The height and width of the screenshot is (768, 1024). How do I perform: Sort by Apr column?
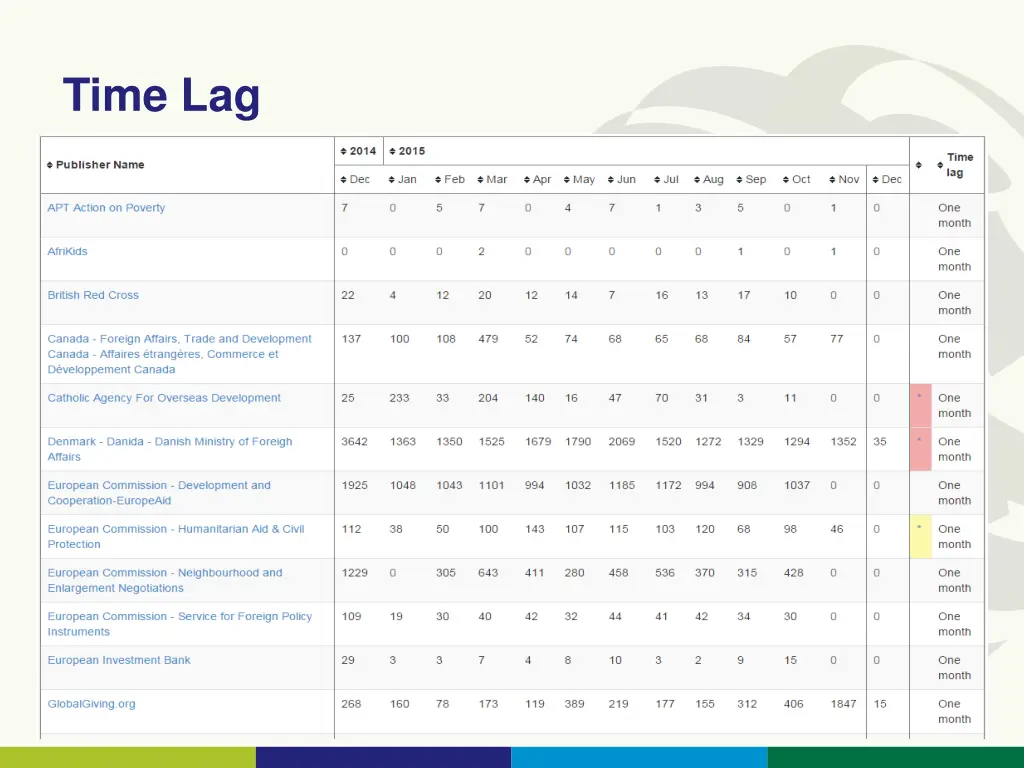(537, 180)
